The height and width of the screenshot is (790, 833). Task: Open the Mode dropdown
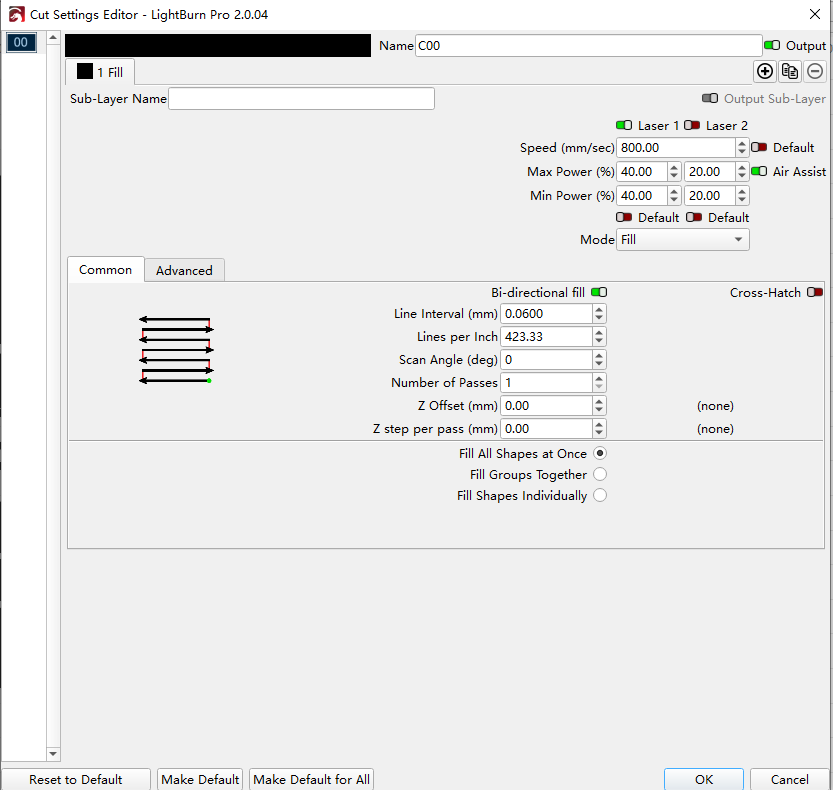click(683, 240)
